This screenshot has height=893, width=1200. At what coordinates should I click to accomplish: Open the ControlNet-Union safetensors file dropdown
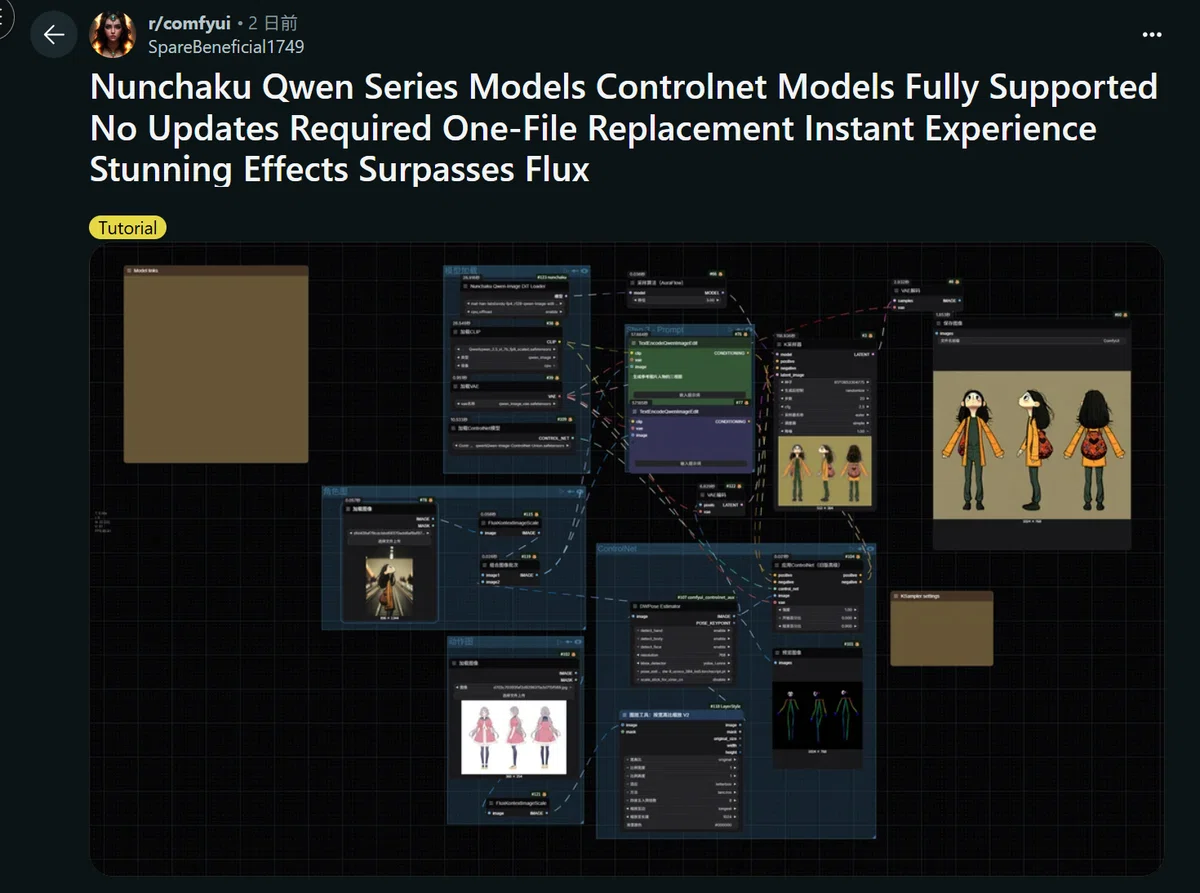(x=511, y=446)
